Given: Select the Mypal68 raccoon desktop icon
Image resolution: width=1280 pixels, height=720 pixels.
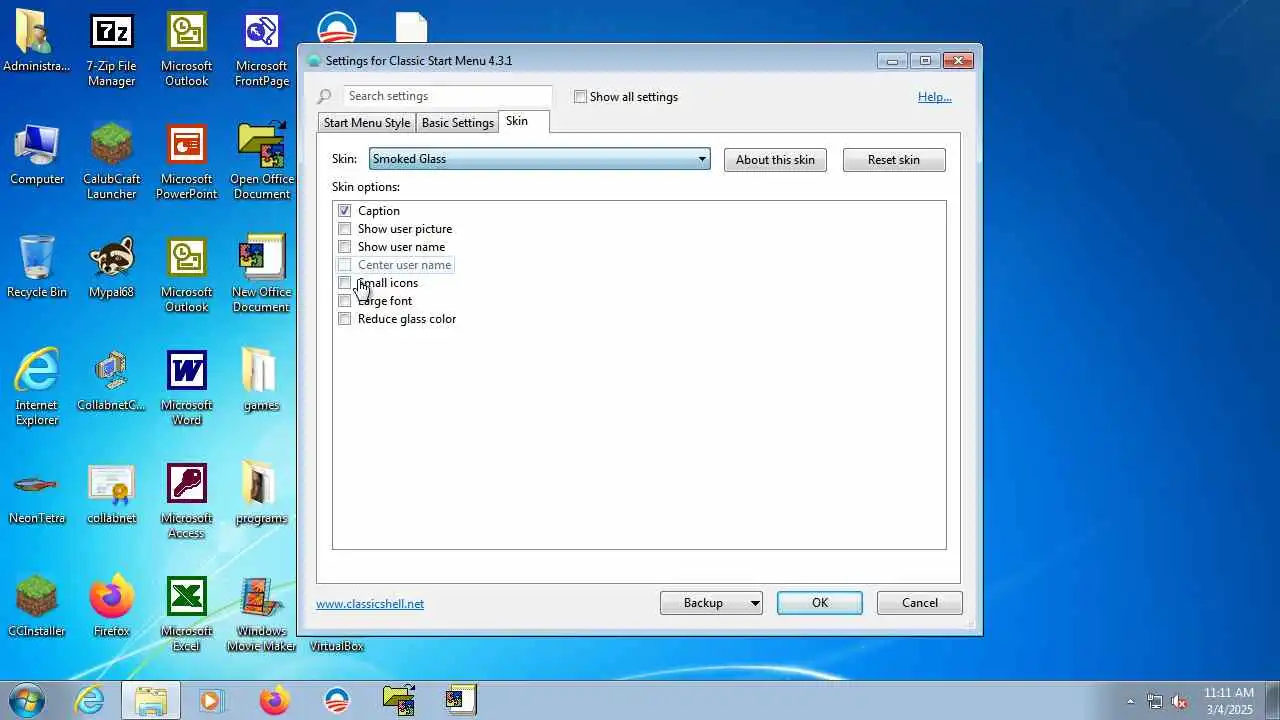Looking at the screenshot, I should pos(111,268).
